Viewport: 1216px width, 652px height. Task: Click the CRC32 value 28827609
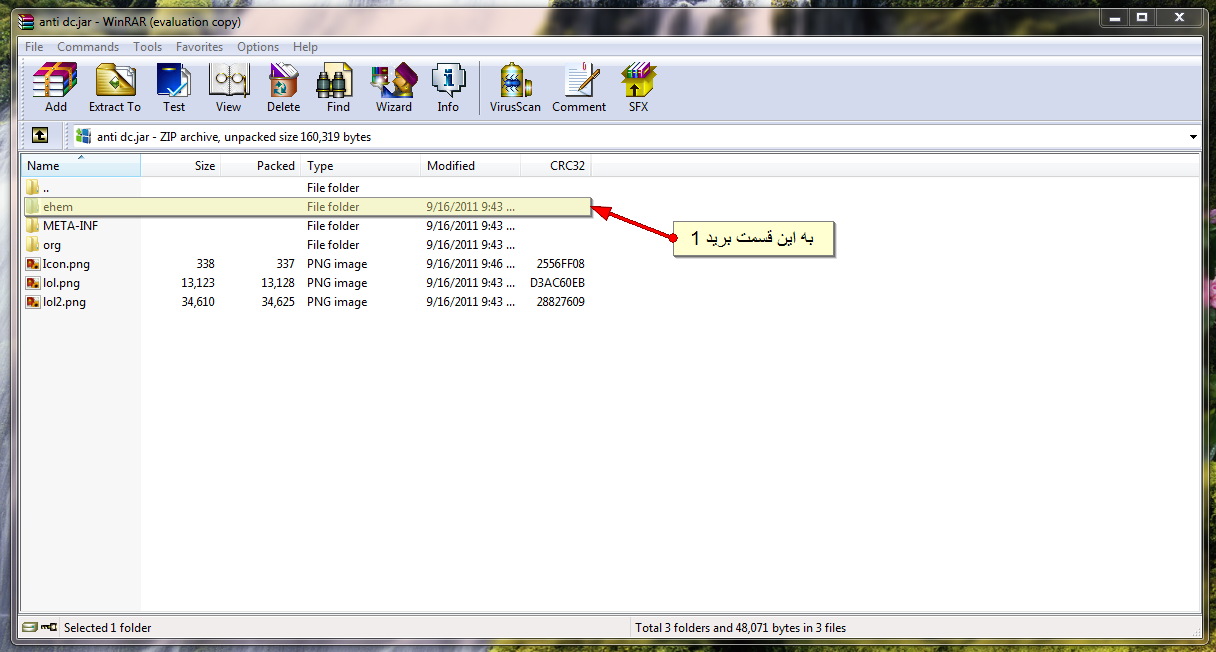tap(559, 302)
